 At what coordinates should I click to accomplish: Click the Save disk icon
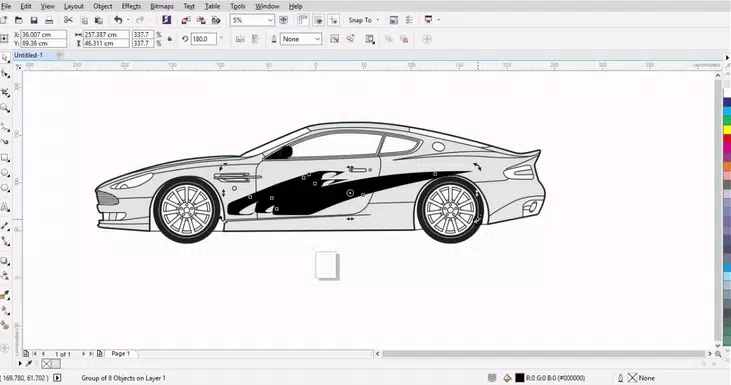pos(34,20)
